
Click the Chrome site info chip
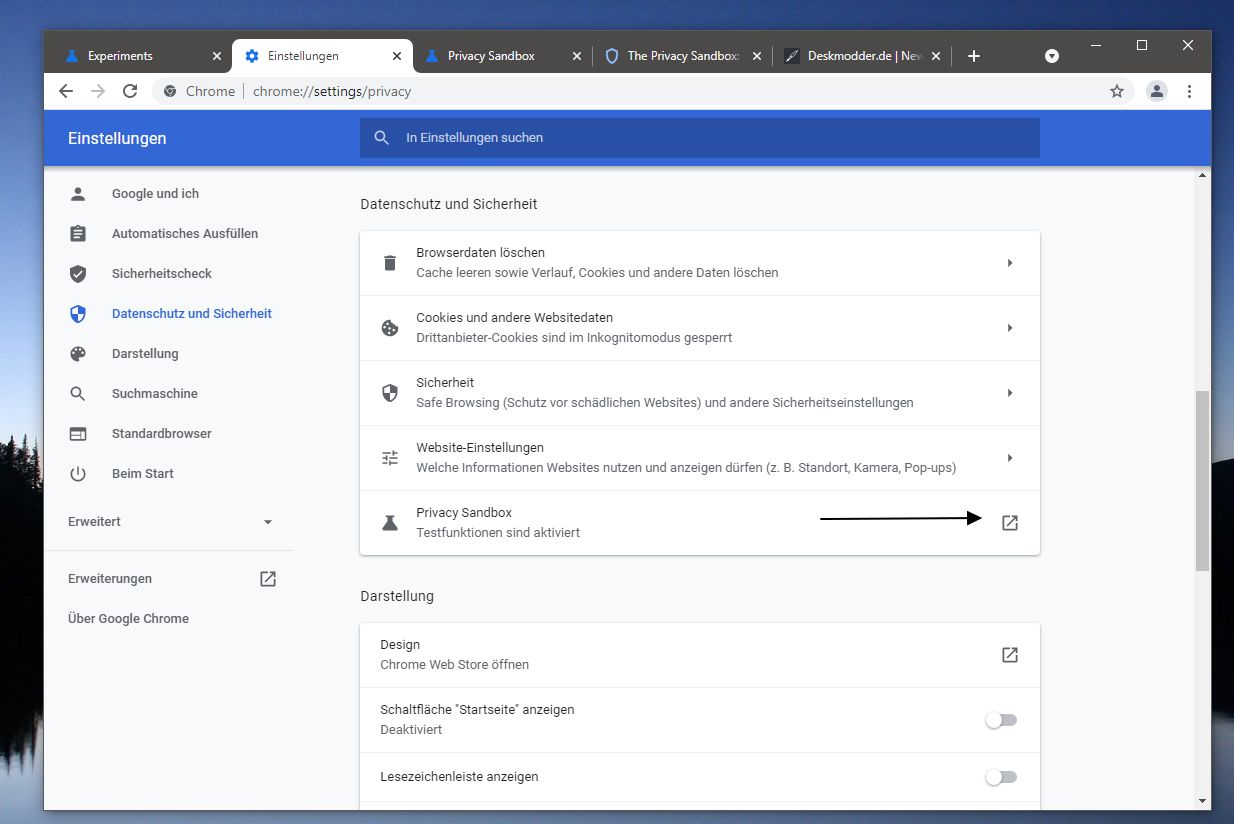(199, 91)
